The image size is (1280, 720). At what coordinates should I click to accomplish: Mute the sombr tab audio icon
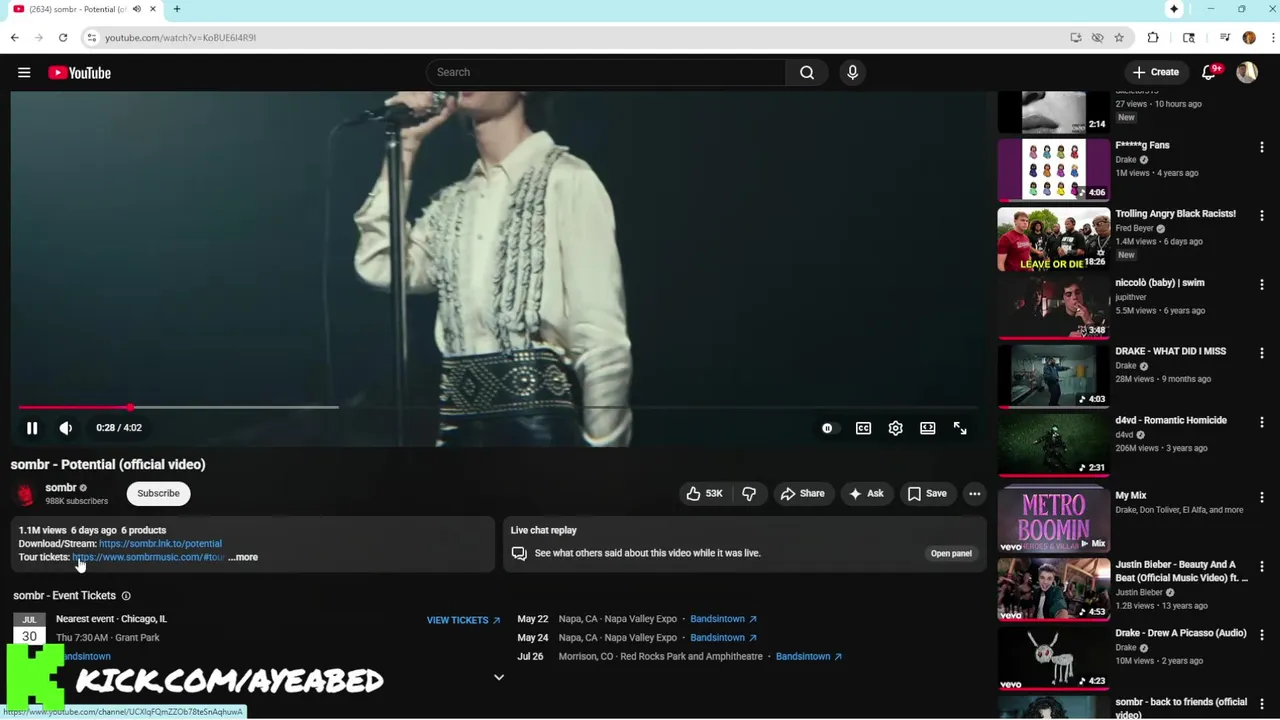137,9
